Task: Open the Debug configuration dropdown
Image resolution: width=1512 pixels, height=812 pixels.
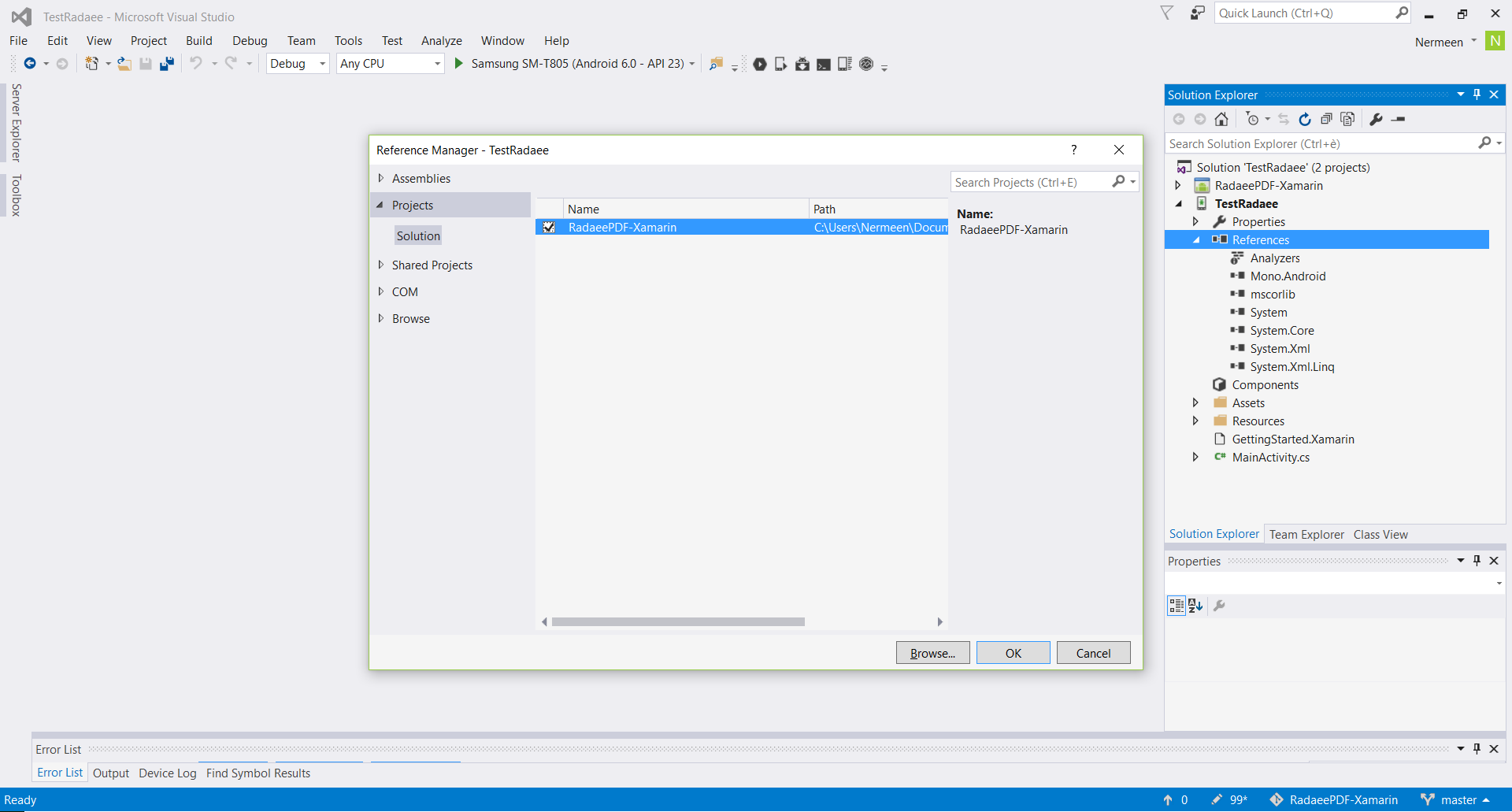Action: click(298, 64)
